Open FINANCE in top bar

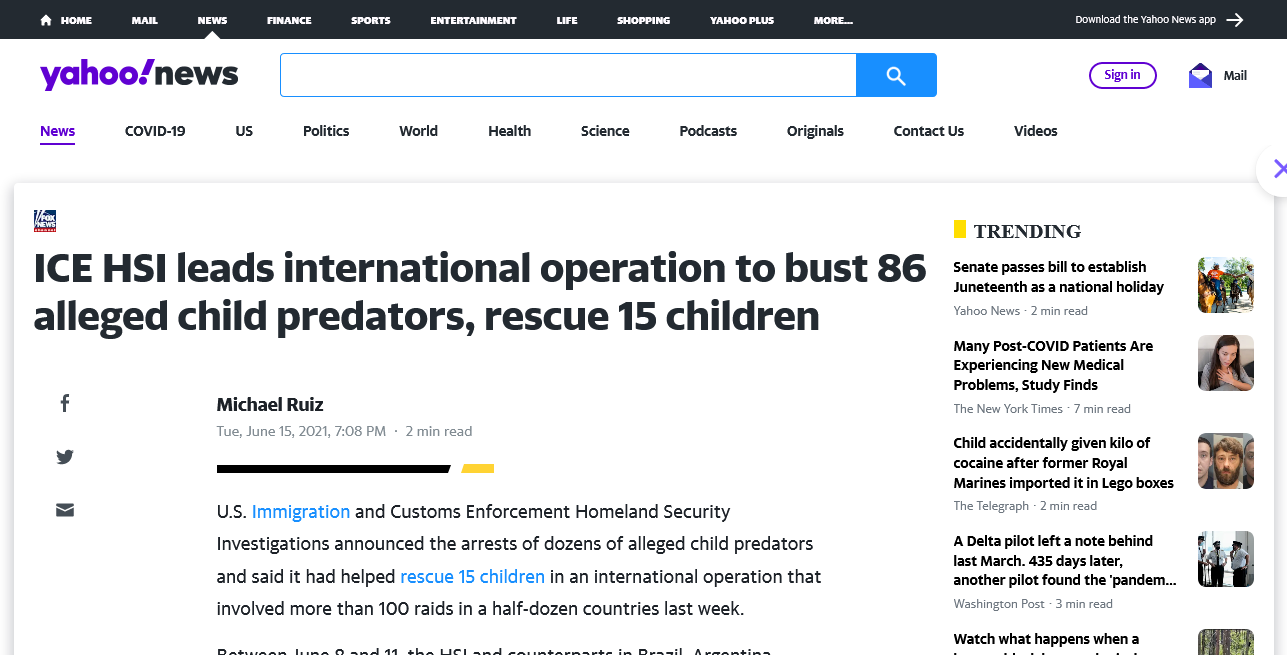click(289, 20)
